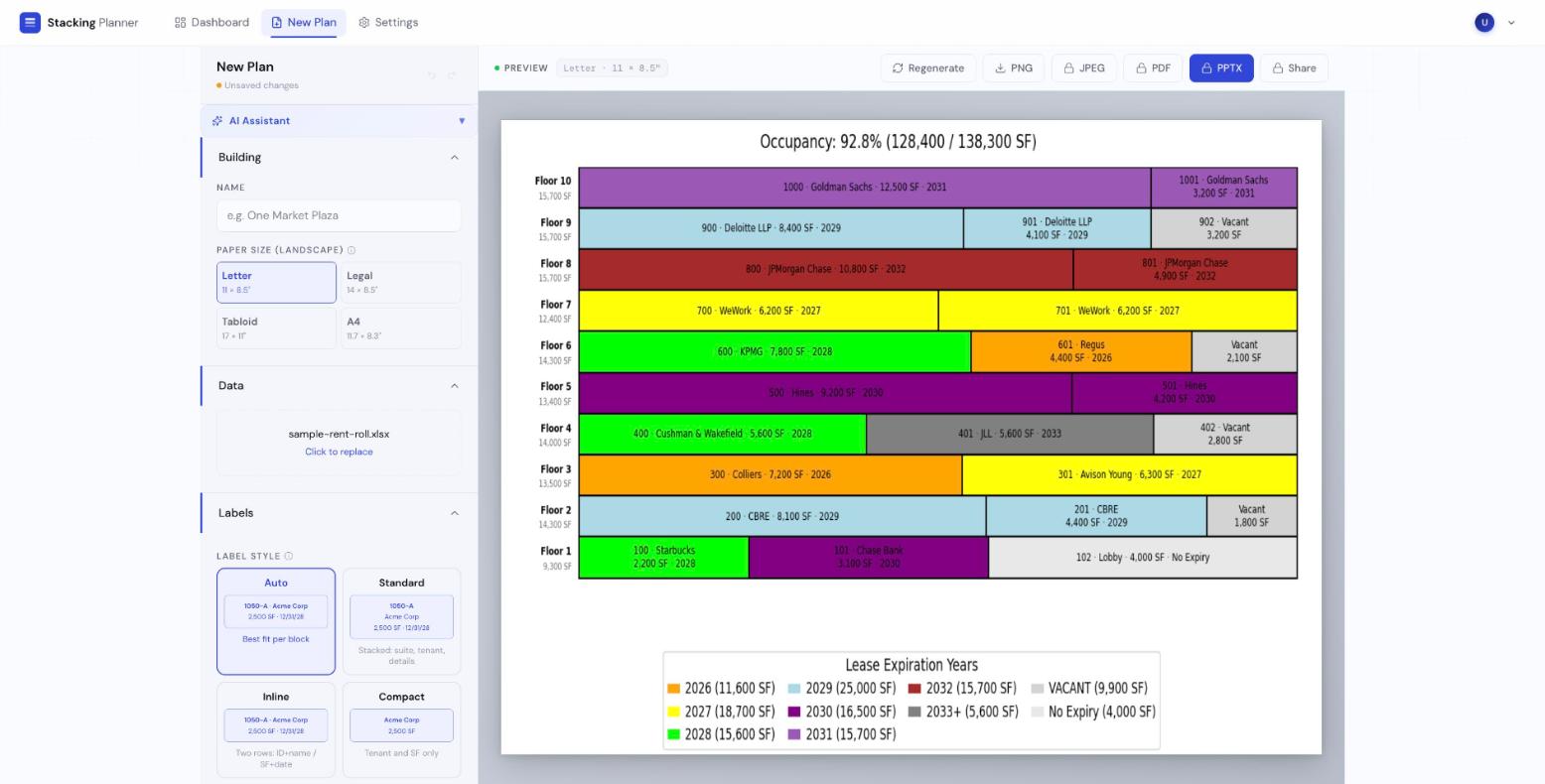Click the lock icon on the PDF export
The width and height of the screenshot is (1545, 784).
click(x=1141, y=68)
